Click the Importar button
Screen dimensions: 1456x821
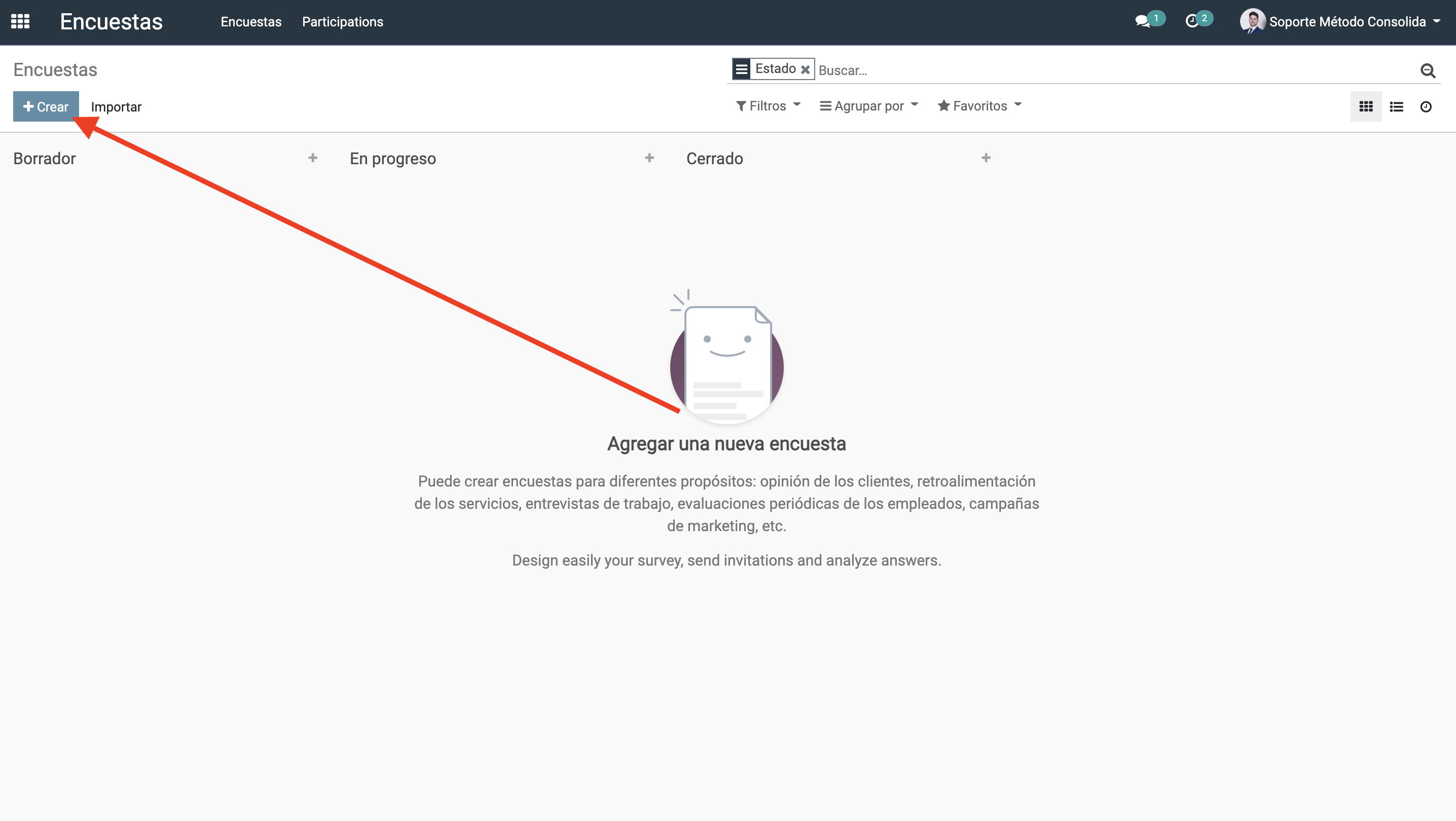tap(116, 107)
